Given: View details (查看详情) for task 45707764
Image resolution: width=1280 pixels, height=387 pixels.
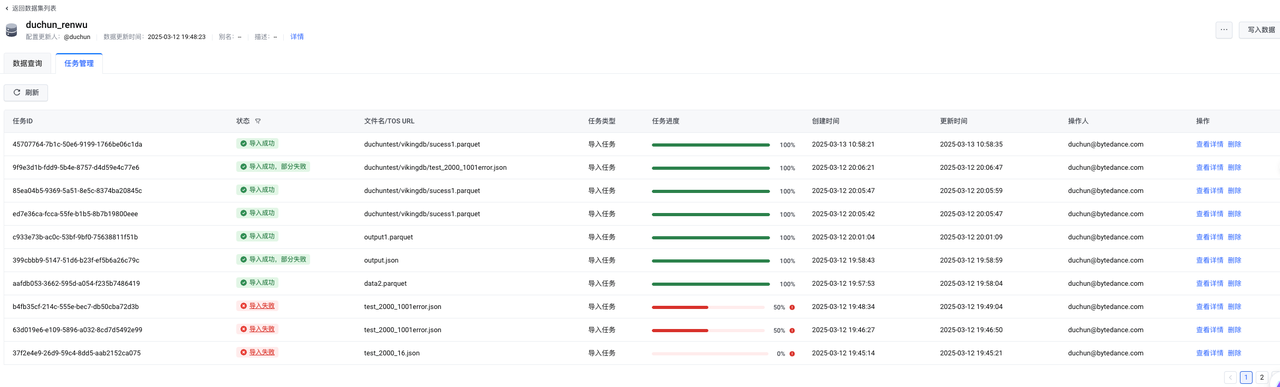Looking at the screenshot, I should tap(1209, 144).
